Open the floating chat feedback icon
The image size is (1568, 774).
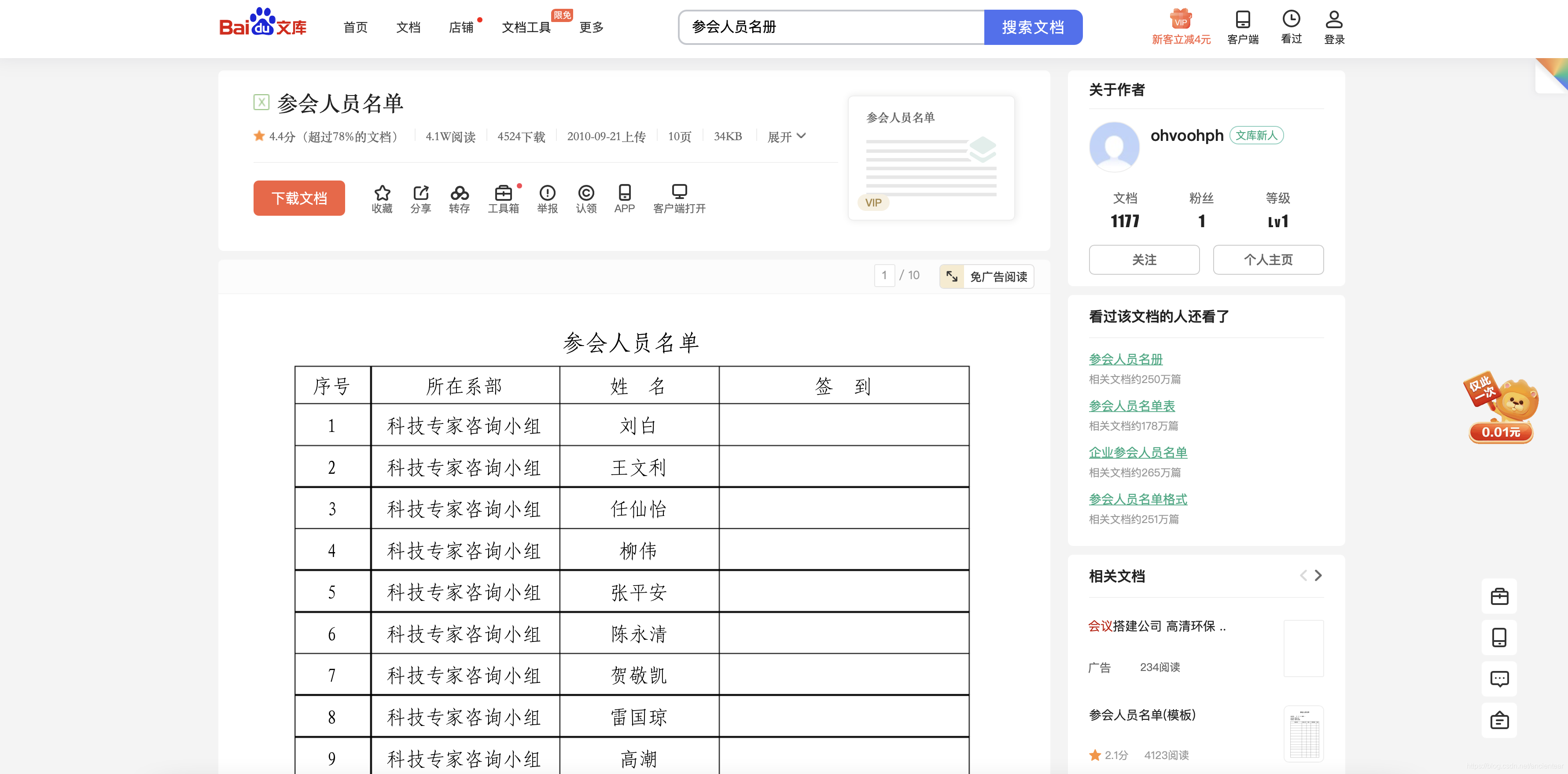(1499, 679)
